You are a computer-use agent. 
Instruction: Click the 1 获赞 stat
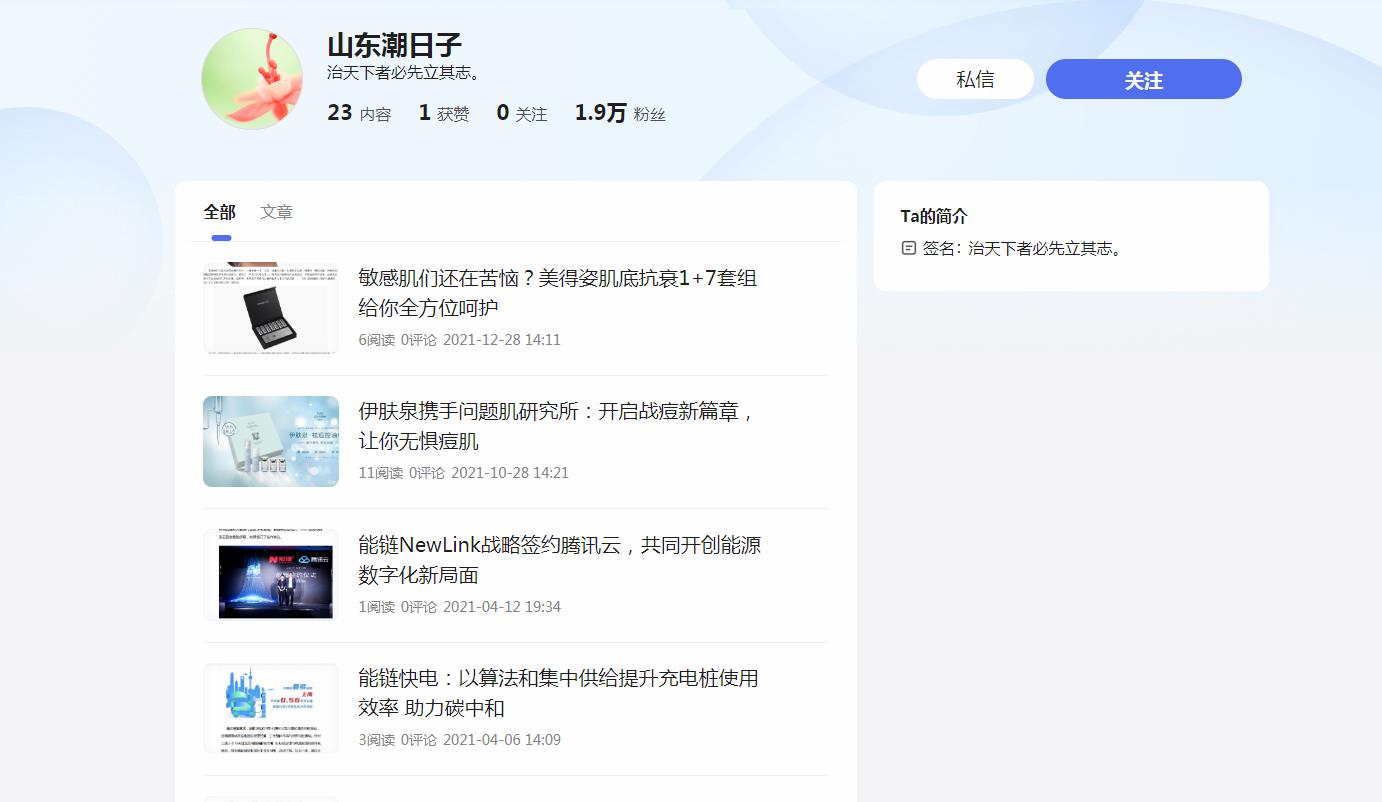[443, 113]
